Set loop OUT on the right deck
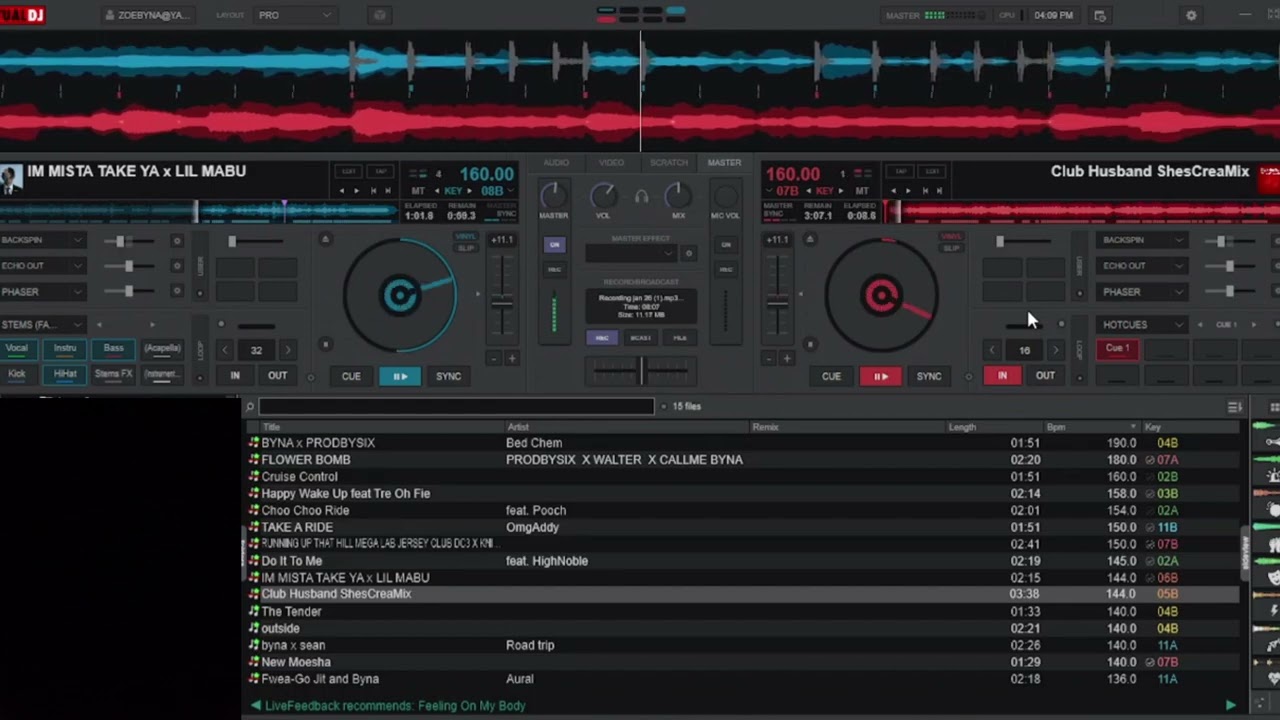Image resolution: width=1280 pixels, height=720 pixels. click(1045, 375)
